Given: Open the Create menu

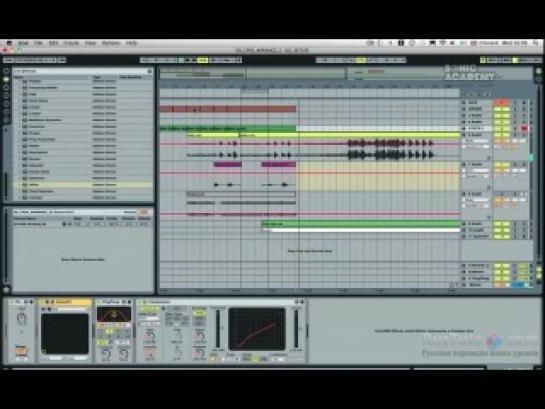Looking at the screenshot, I should [x=71, y=43].
